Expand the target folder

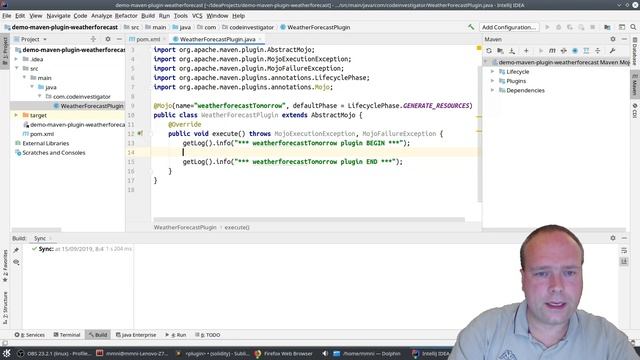pos(17,115)
